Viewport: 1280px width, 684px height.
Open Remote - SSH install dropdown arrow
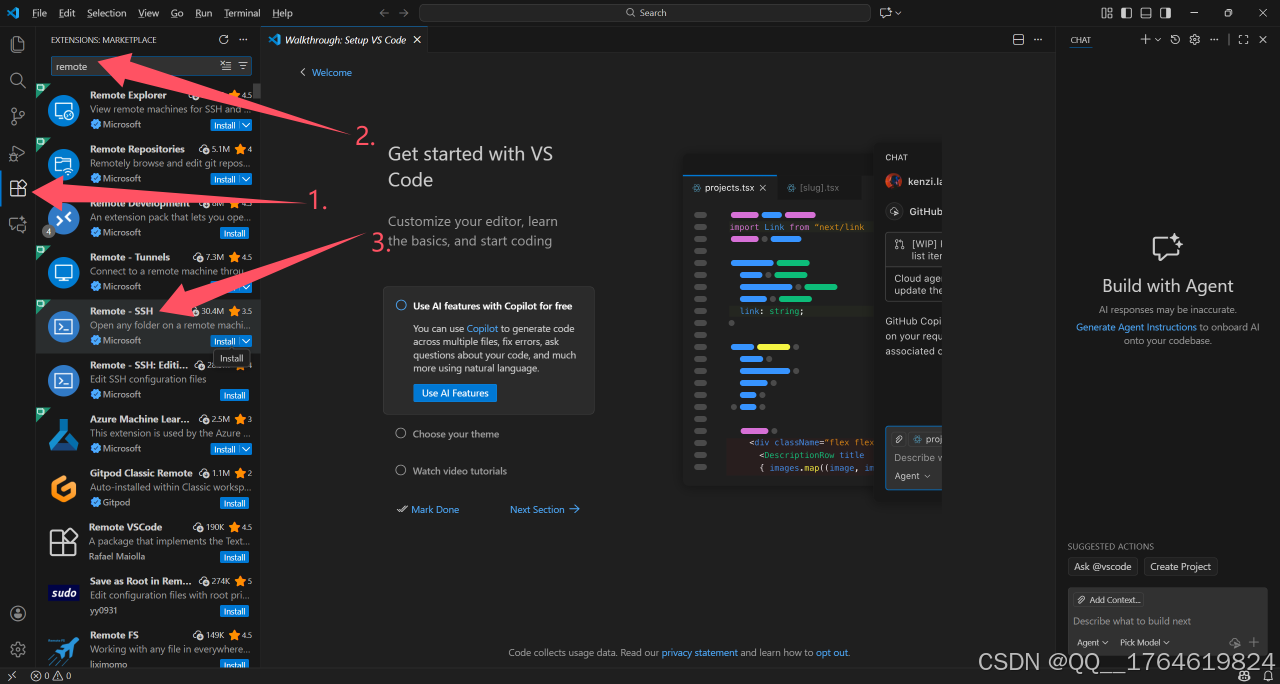(x=246, y=341)
